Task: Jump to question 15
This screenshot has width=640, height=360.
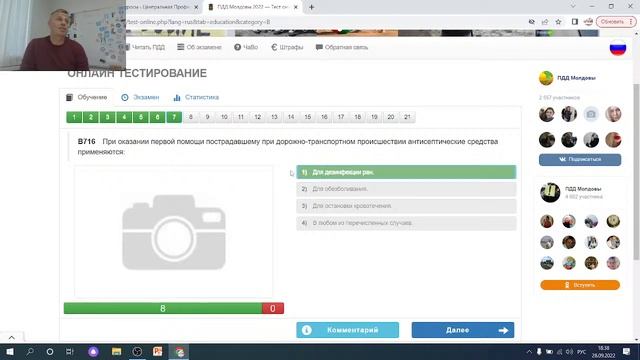Action: (308, 117)
